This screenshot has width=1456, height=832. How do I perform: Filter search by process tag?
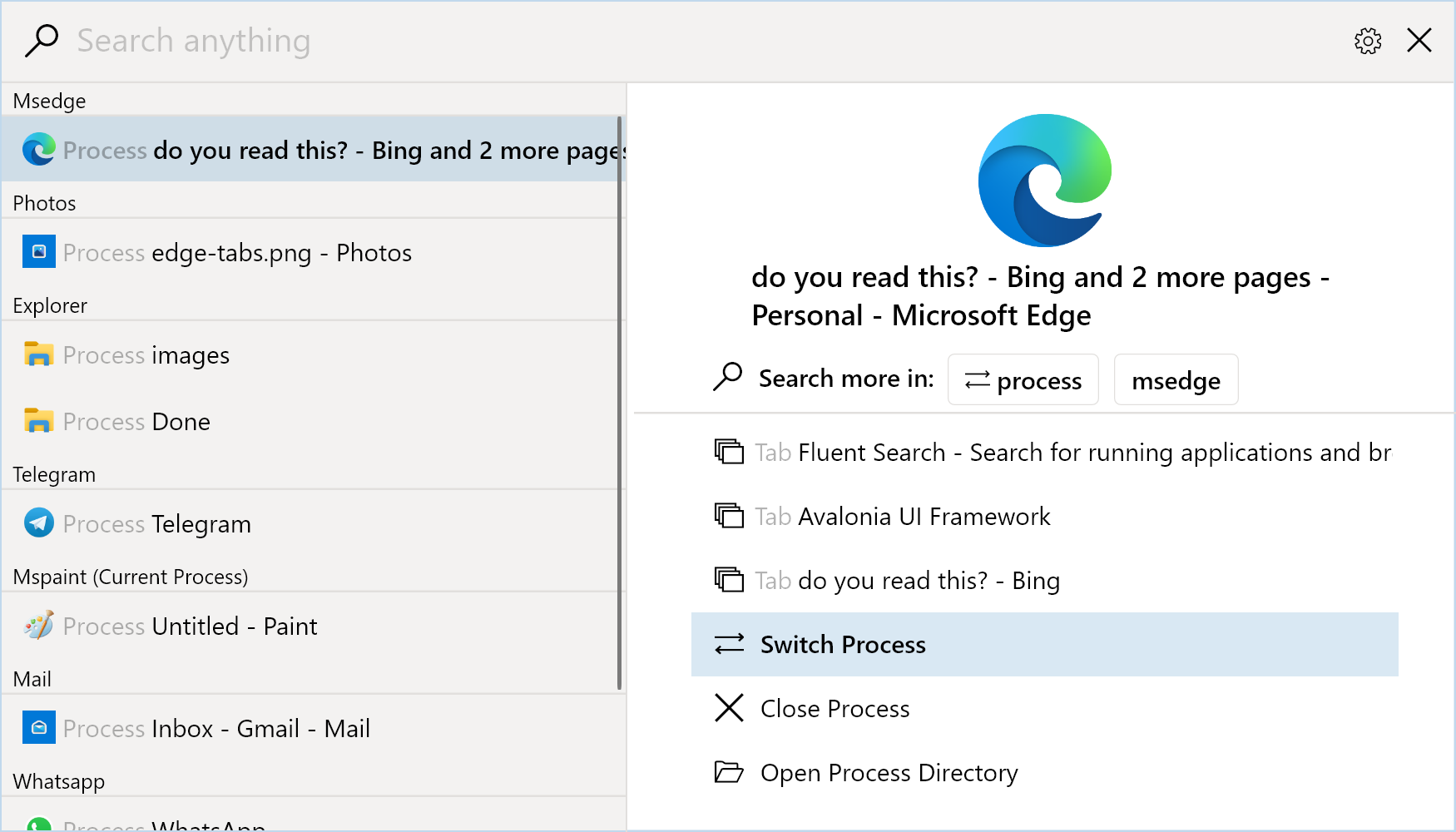(x=1023, y=380)
